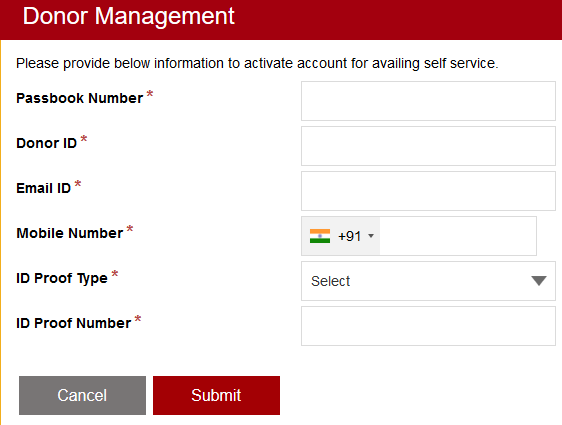The image size is (562, 425).
Task: Click the ID Proof Number label
Action: pyautogui.click(x=73, y=323)
